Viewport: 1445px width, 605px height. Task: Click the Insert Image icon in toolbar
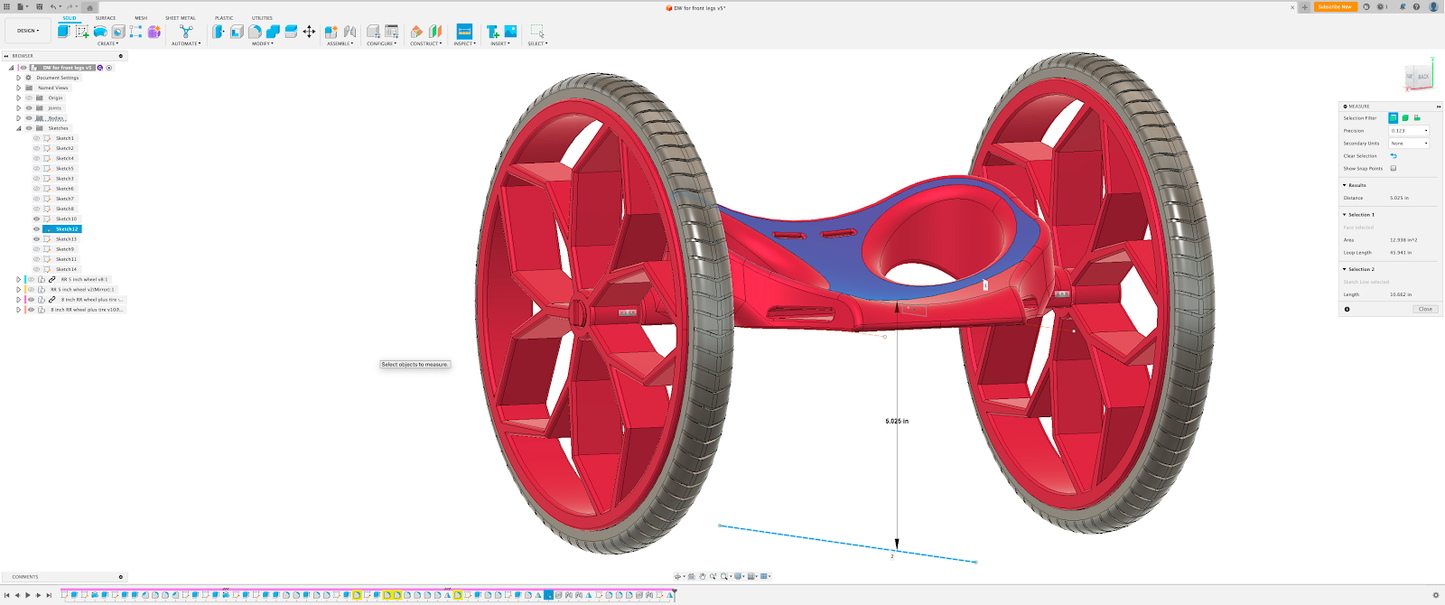click(510, 32)
